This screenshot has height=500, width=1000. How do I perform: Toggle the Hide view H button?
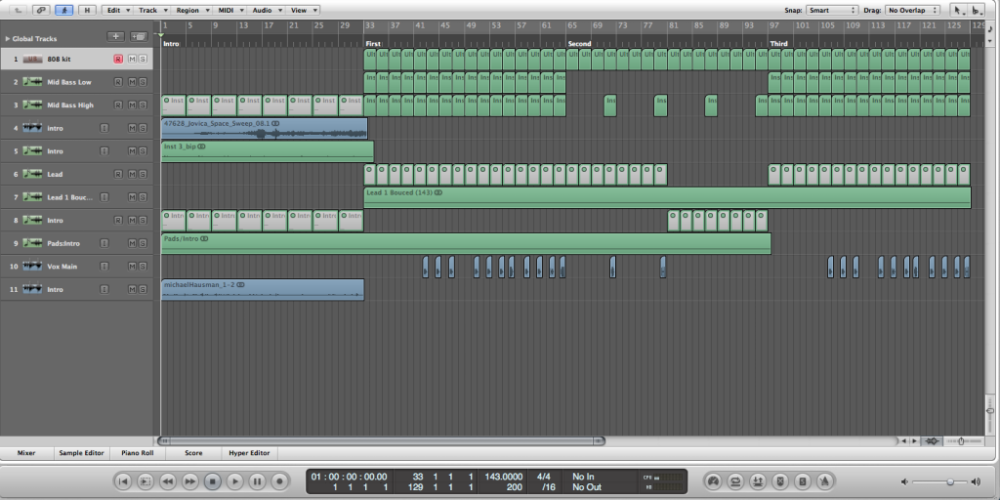87,10
